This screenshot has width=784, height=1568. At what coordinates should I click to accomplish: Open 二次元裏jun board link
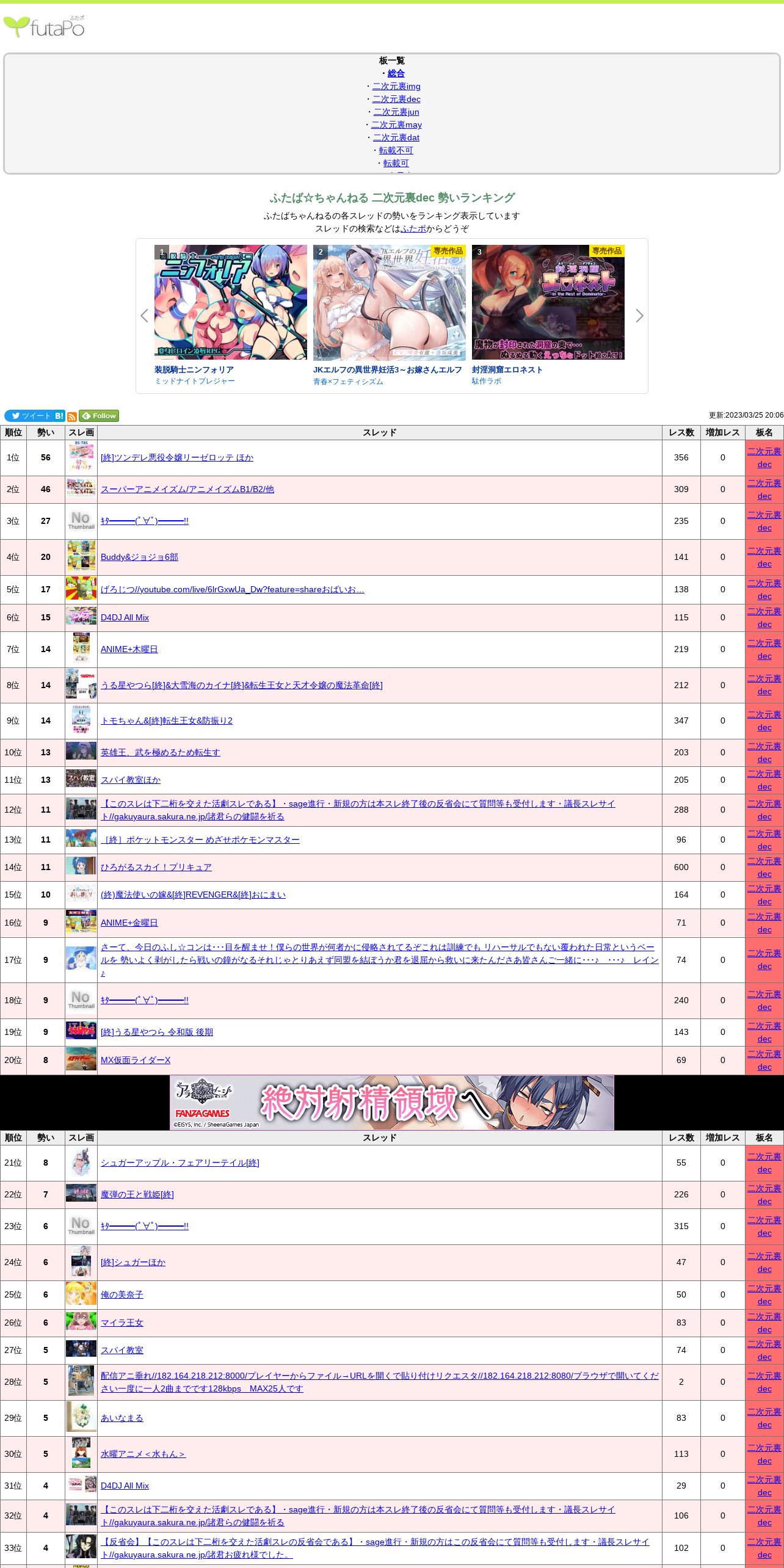point(396,112)
